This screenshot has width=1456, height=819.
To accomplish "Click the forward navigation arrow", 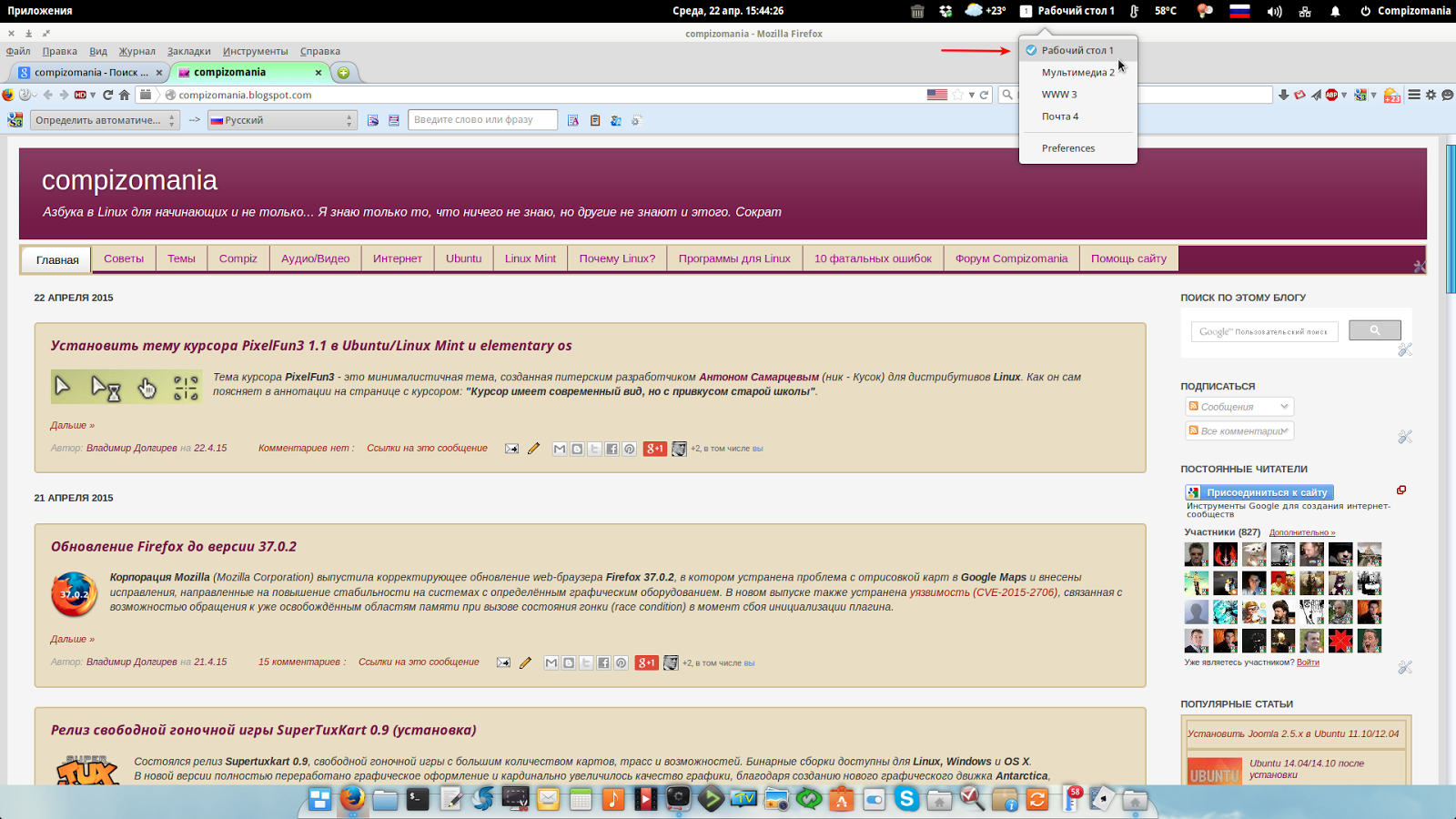I will pyautogui.click(x=64, y=95).
